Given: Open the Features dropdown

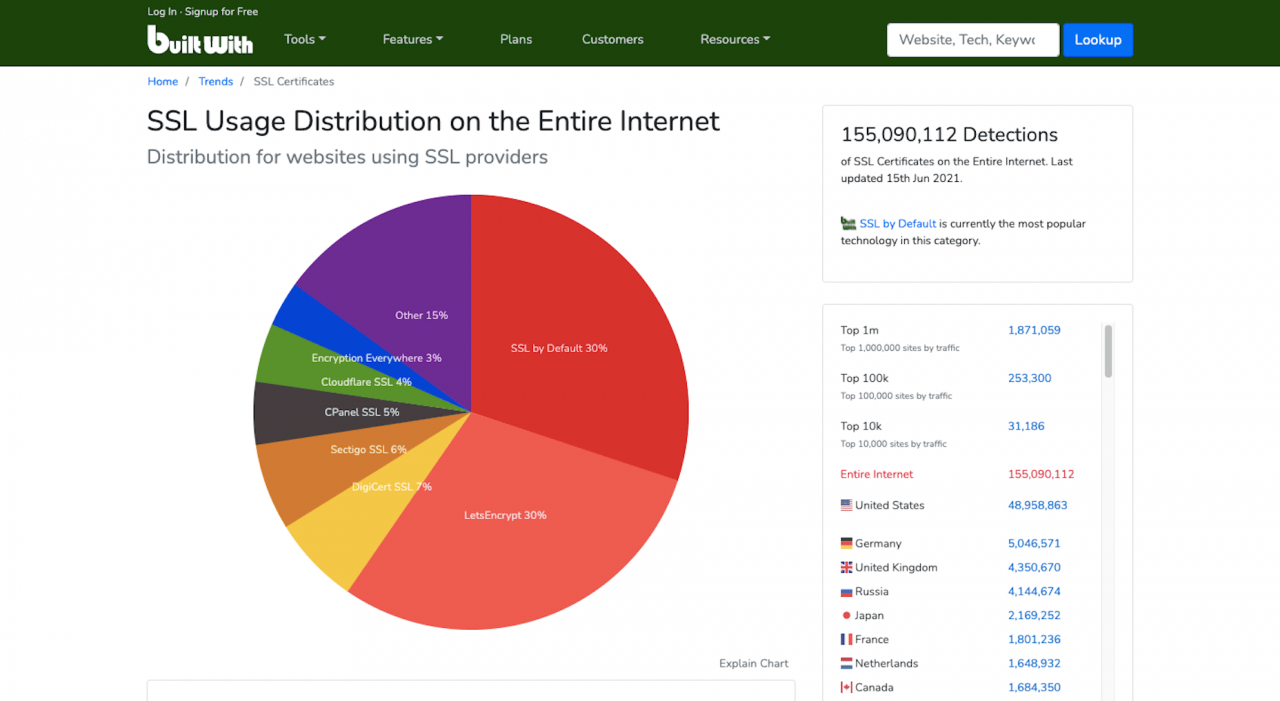Looking at the screenshot, I should click(x=412, y=39).
